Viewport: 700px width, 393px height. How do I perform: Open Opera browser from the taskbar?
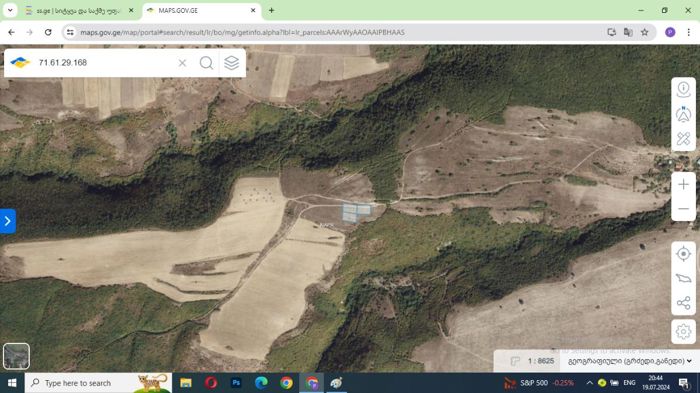[x=211, y=383]
